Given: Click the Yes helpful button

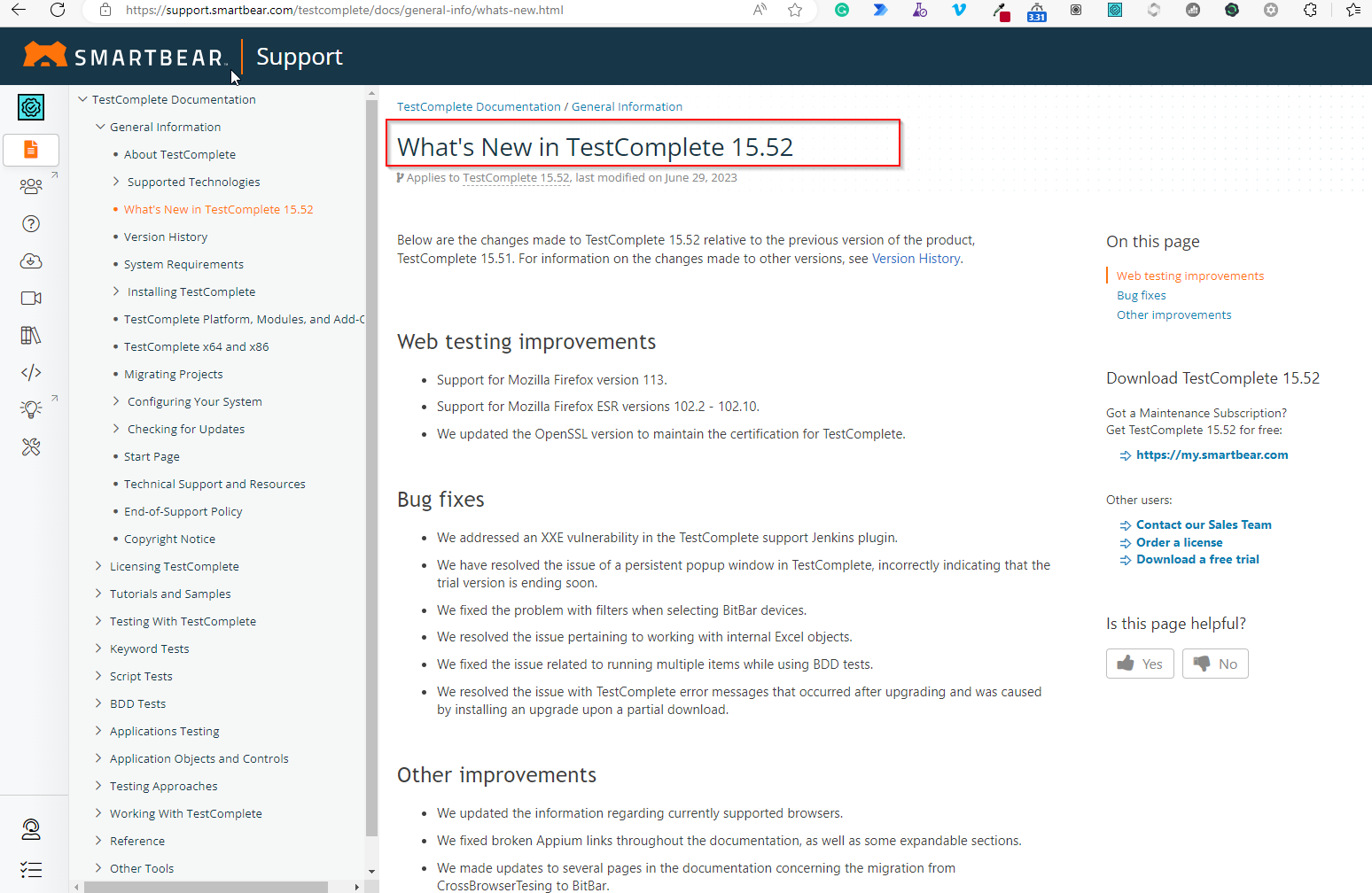Looking at the screenshot, I should pos(1140,664).
